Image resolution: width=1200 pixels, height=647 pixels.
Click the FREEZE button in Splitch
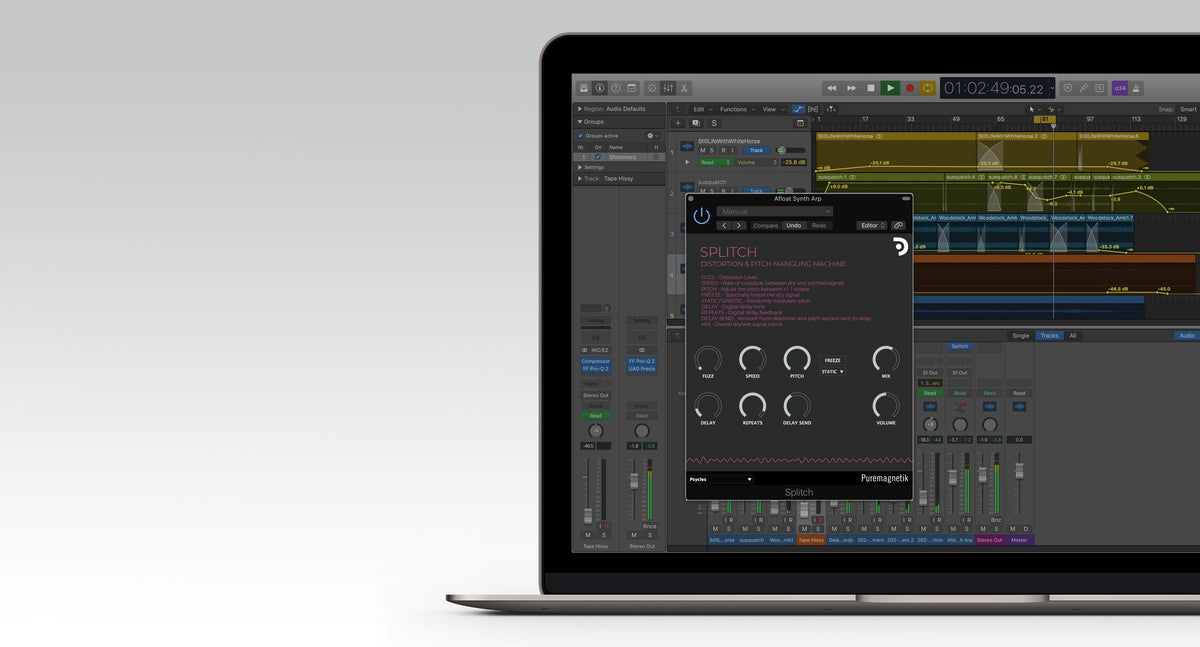tap(832, 360)
